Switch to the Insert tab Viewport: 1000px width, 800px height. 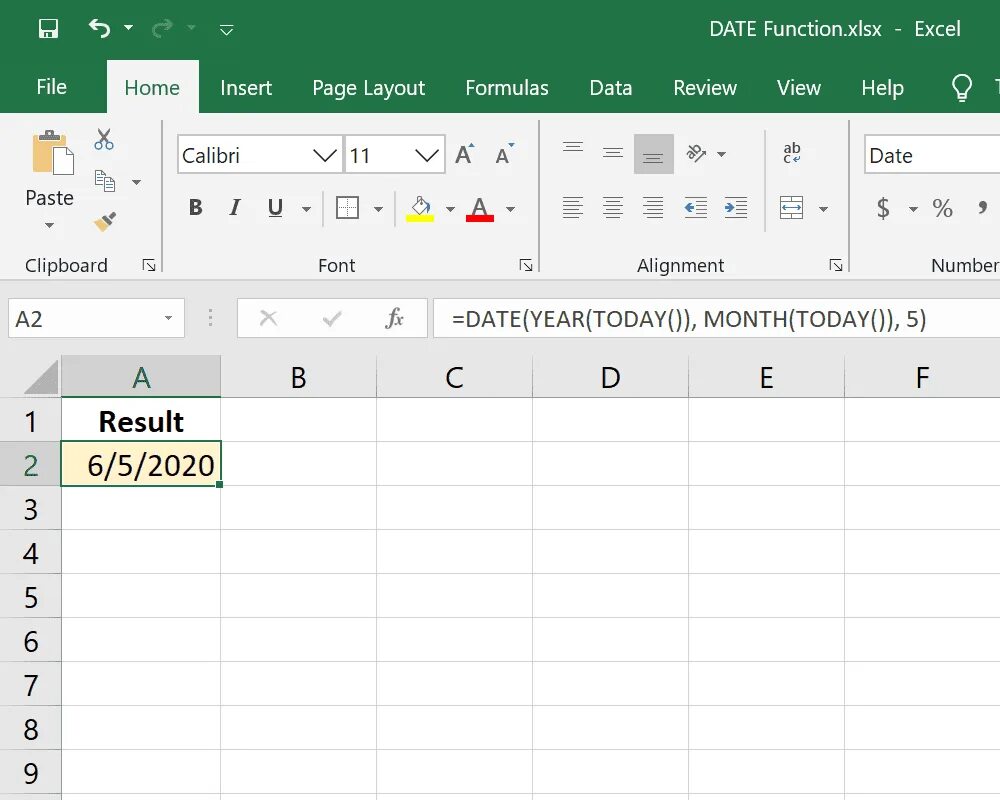pyautogui.click(x=246, y=87)
